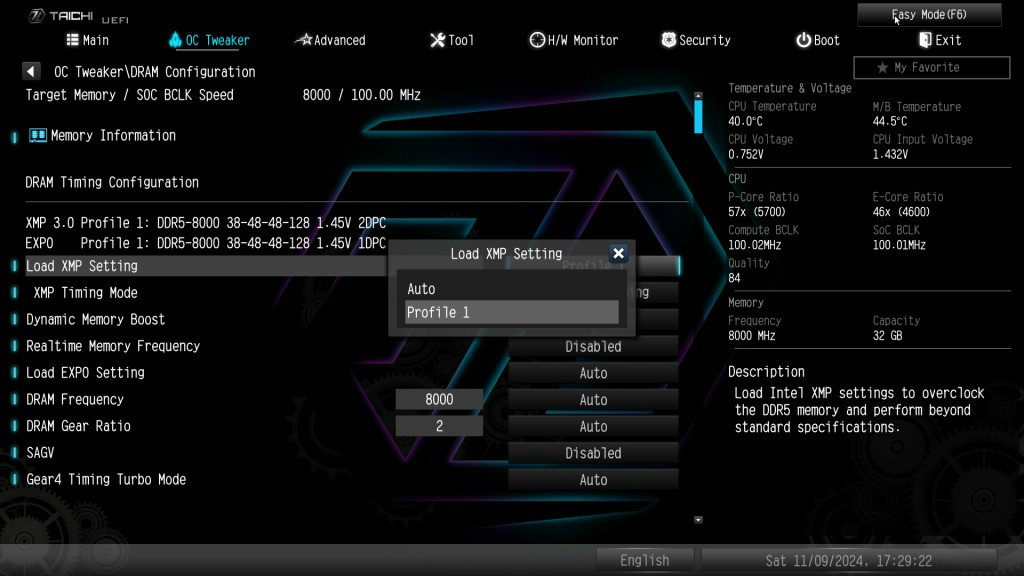Viewport: 1024px width, 576px height.
Task: Click the ASRock Taichi UEFI logo
Action: pyautogui.click(x=72, y=14)
